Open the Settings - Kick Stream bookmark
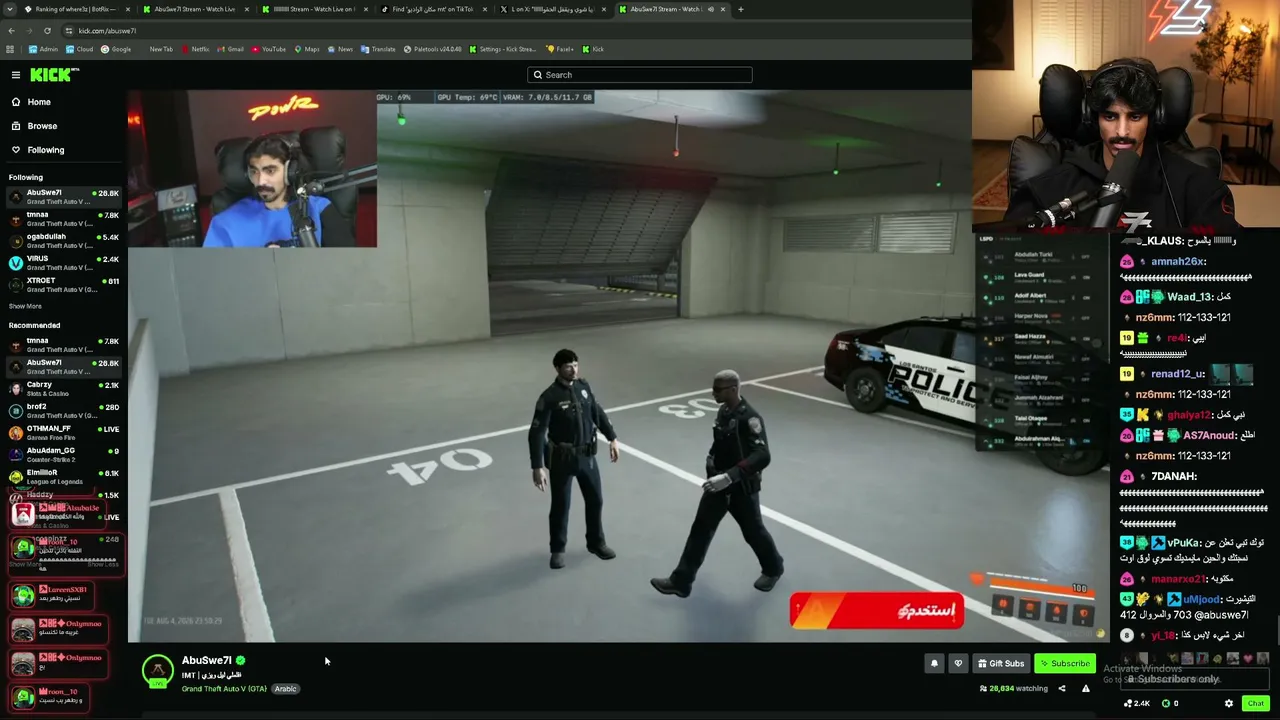The height and width of the screenshot is (720, 1280). (x=503, y=49)
